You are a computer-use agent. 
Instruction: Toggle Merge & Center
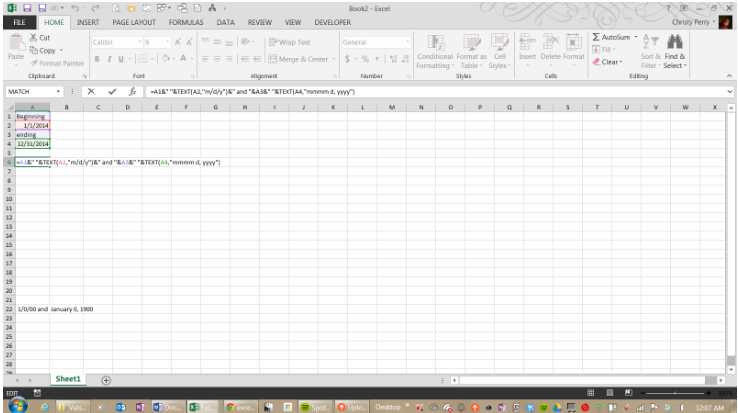[298, 59]
